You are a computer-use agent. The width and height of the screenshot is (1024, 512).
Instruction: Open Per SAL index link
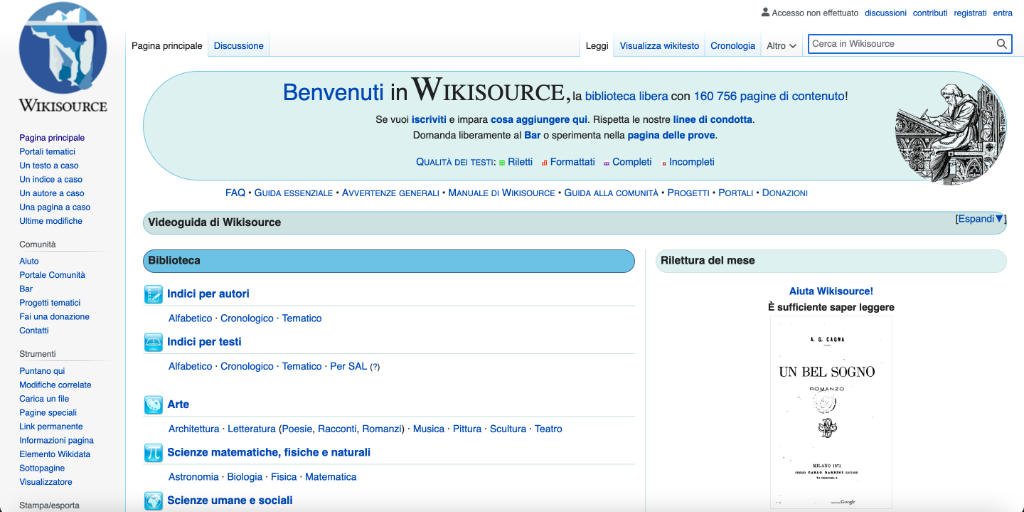click(x=348, y=366)
